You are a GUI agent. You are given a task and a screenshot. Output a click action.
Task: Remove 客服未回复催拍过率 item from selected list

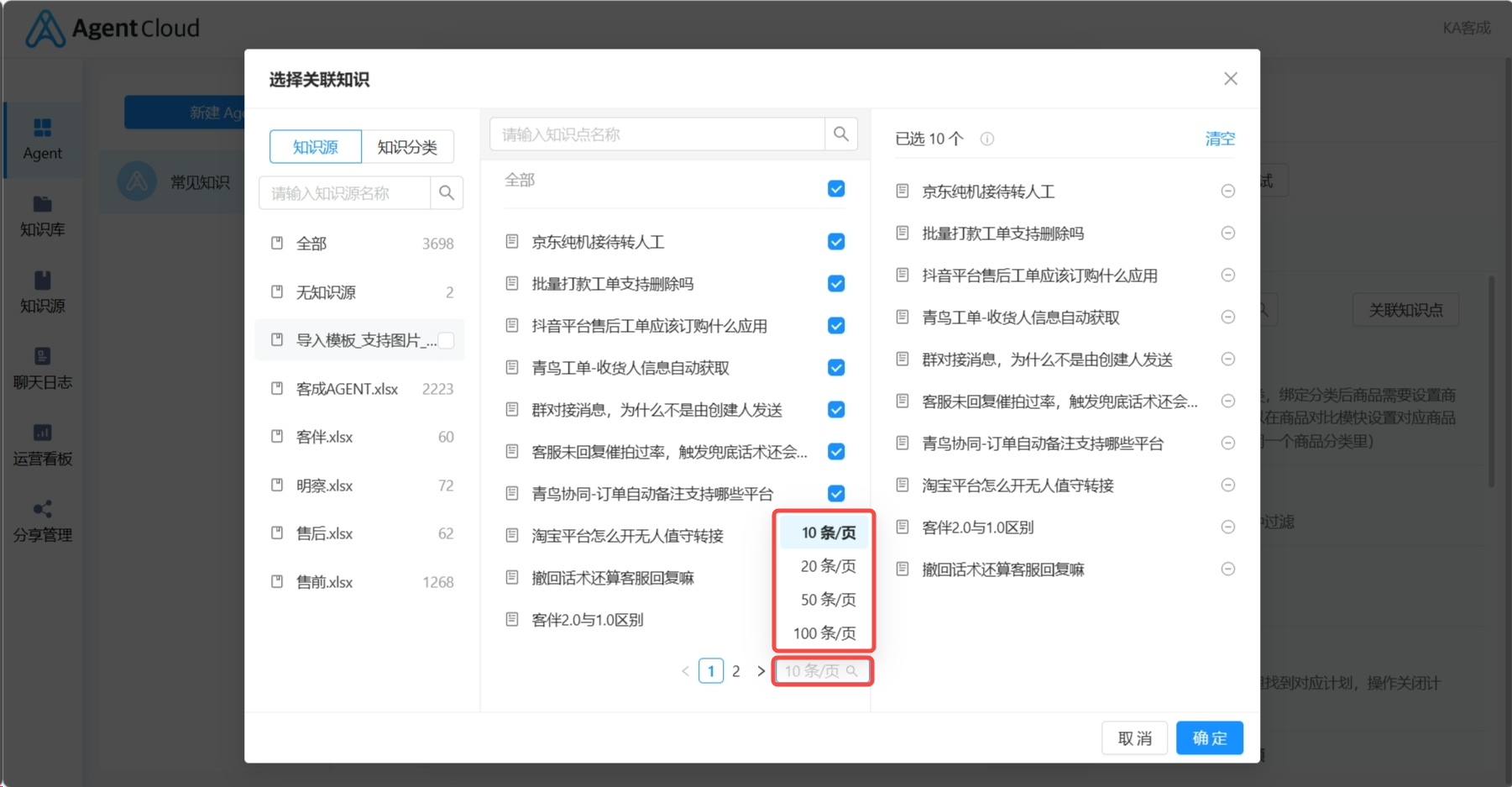coord(1227,401)
